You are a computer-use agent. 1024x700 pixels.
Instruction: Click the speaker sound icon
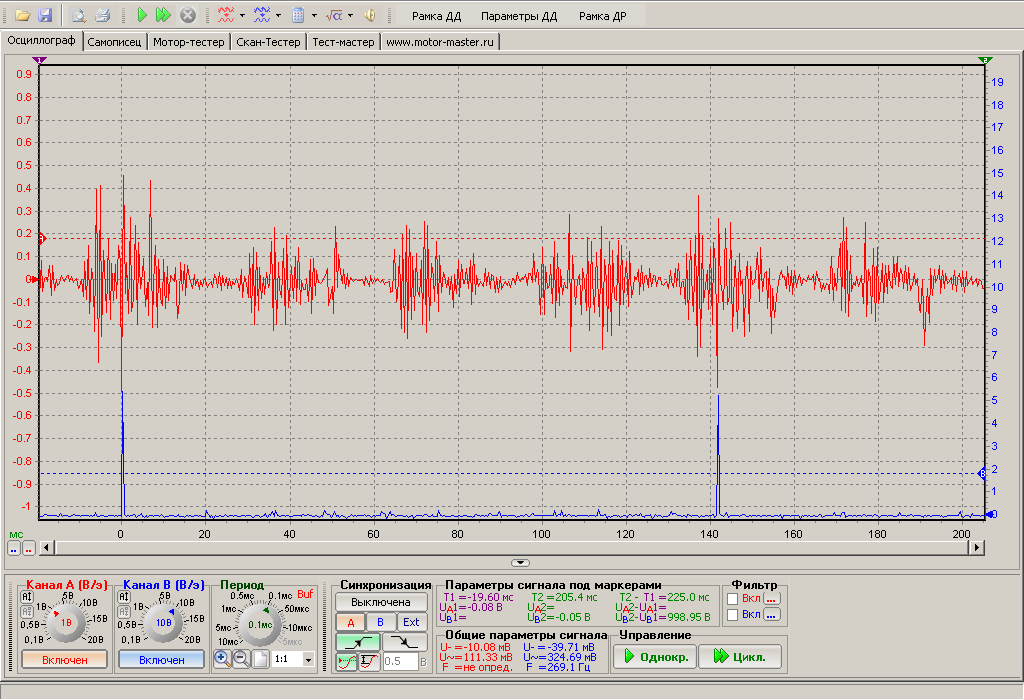click(x=370, y=15)
